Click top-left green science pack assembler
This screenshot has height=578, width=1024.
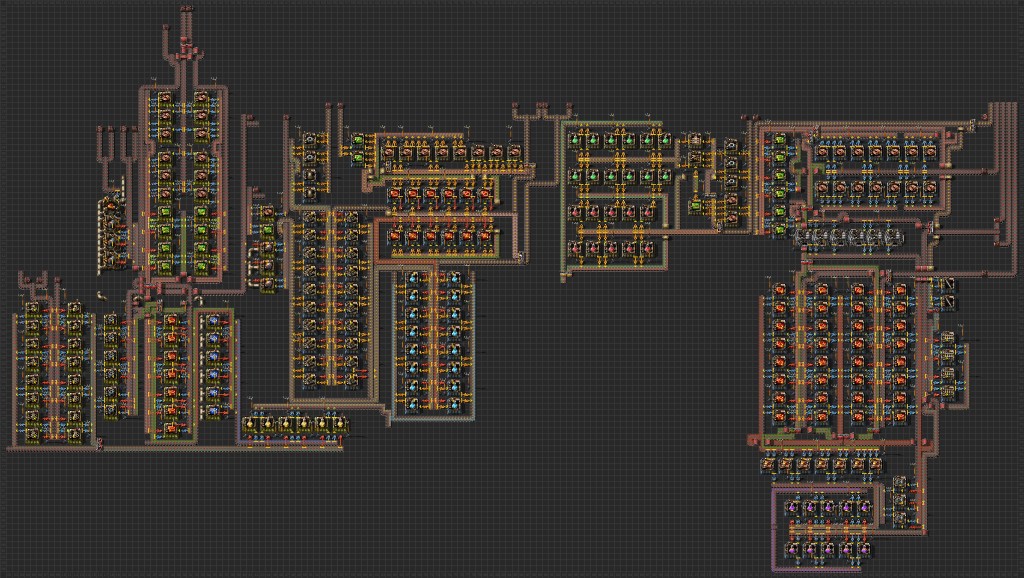[x=575, y=140]
